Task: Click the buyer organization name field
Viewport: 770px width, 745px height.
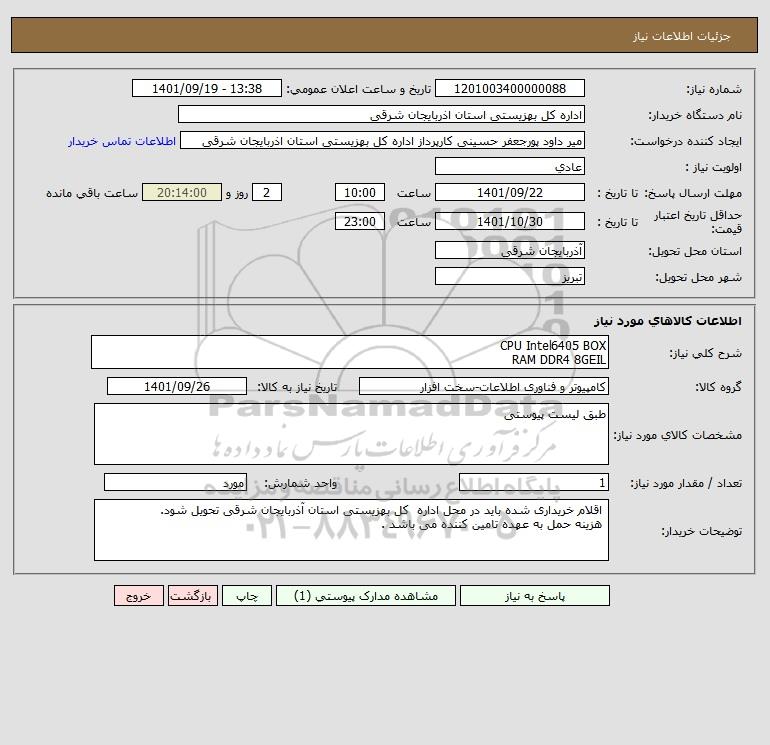Action: [x=381, y=114]
